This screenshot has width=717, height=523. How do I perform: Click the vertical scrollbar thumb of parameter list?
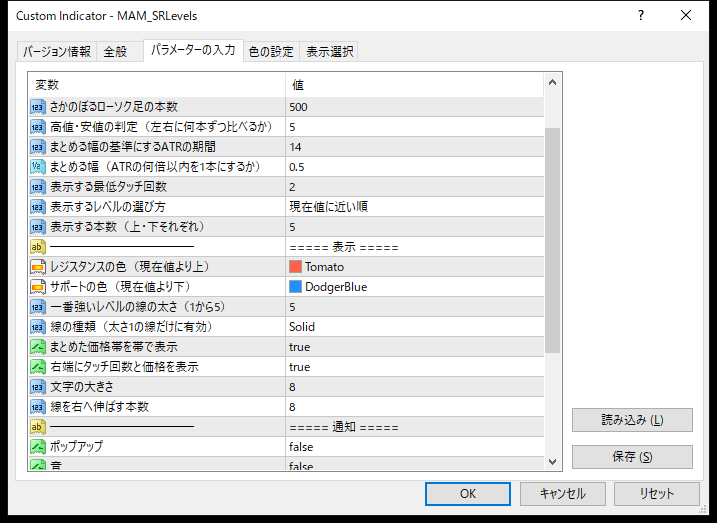point(552,240)
